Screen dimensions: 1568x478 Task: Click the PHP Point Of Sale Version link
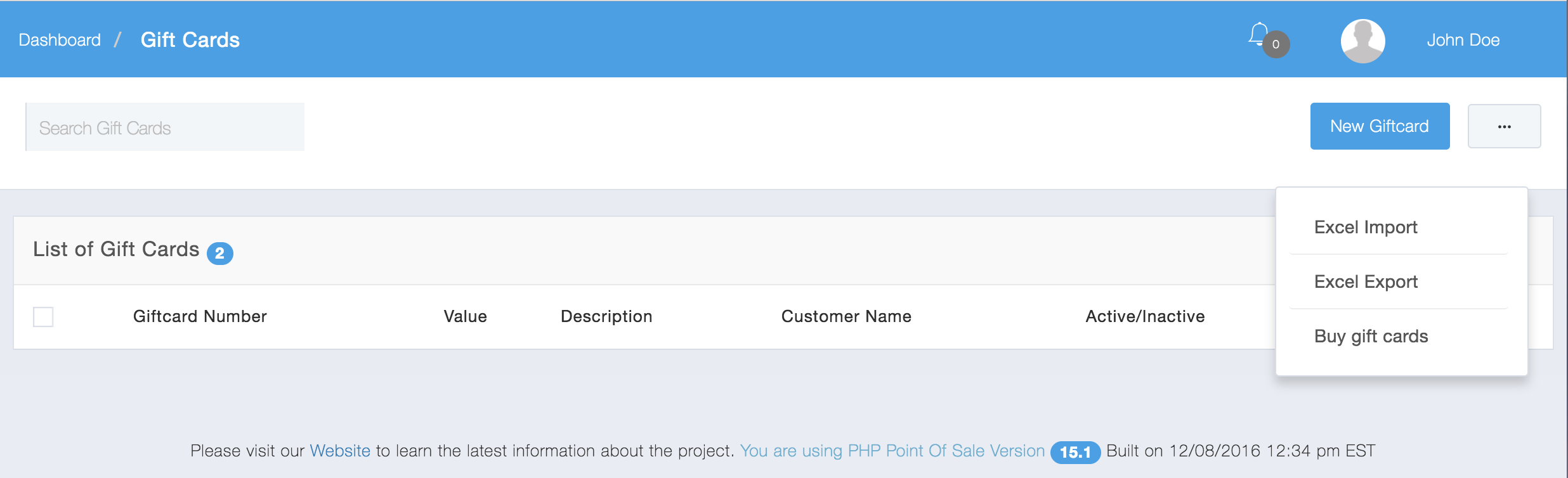coord(892,451)
